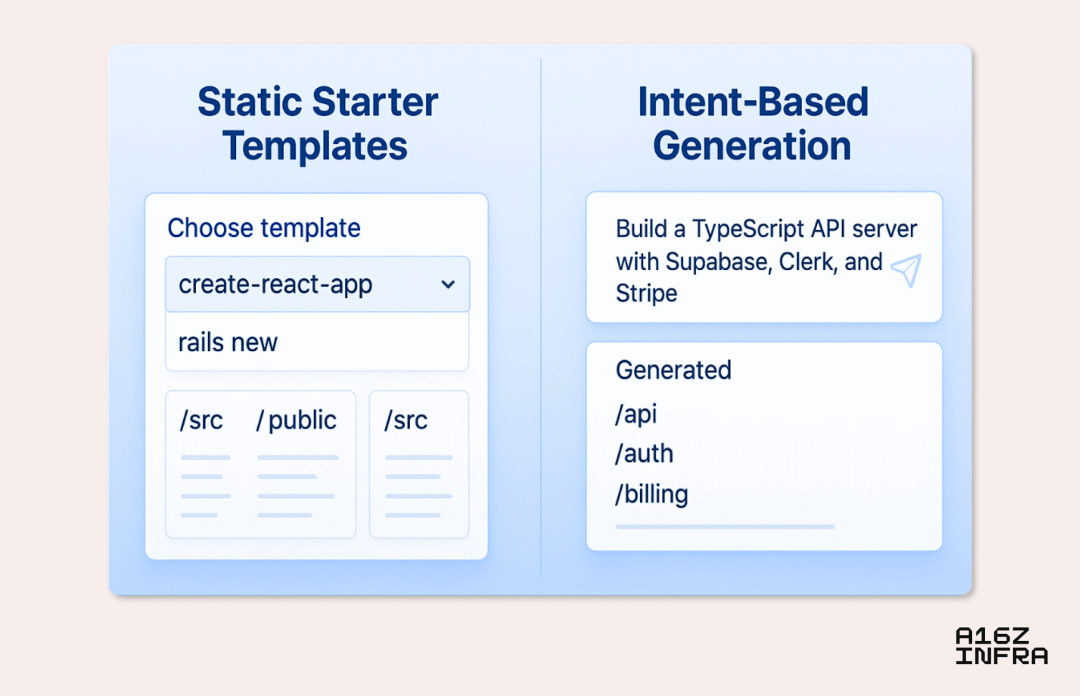Click the progress bar under /billing

click(x=725, y=526)
